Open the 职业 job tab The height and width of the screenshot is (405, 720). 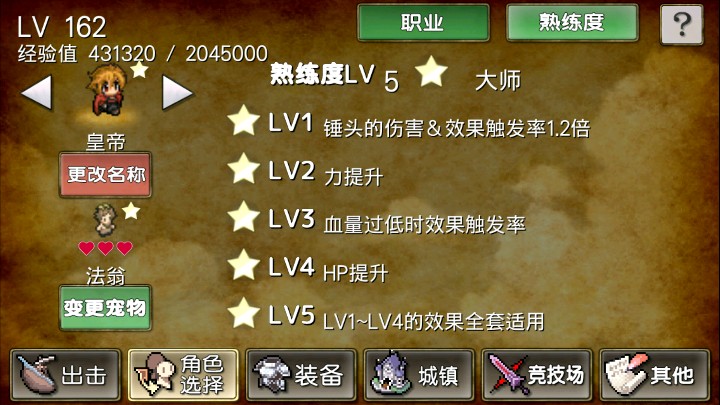pyautogui.click(x=423, y=22)
